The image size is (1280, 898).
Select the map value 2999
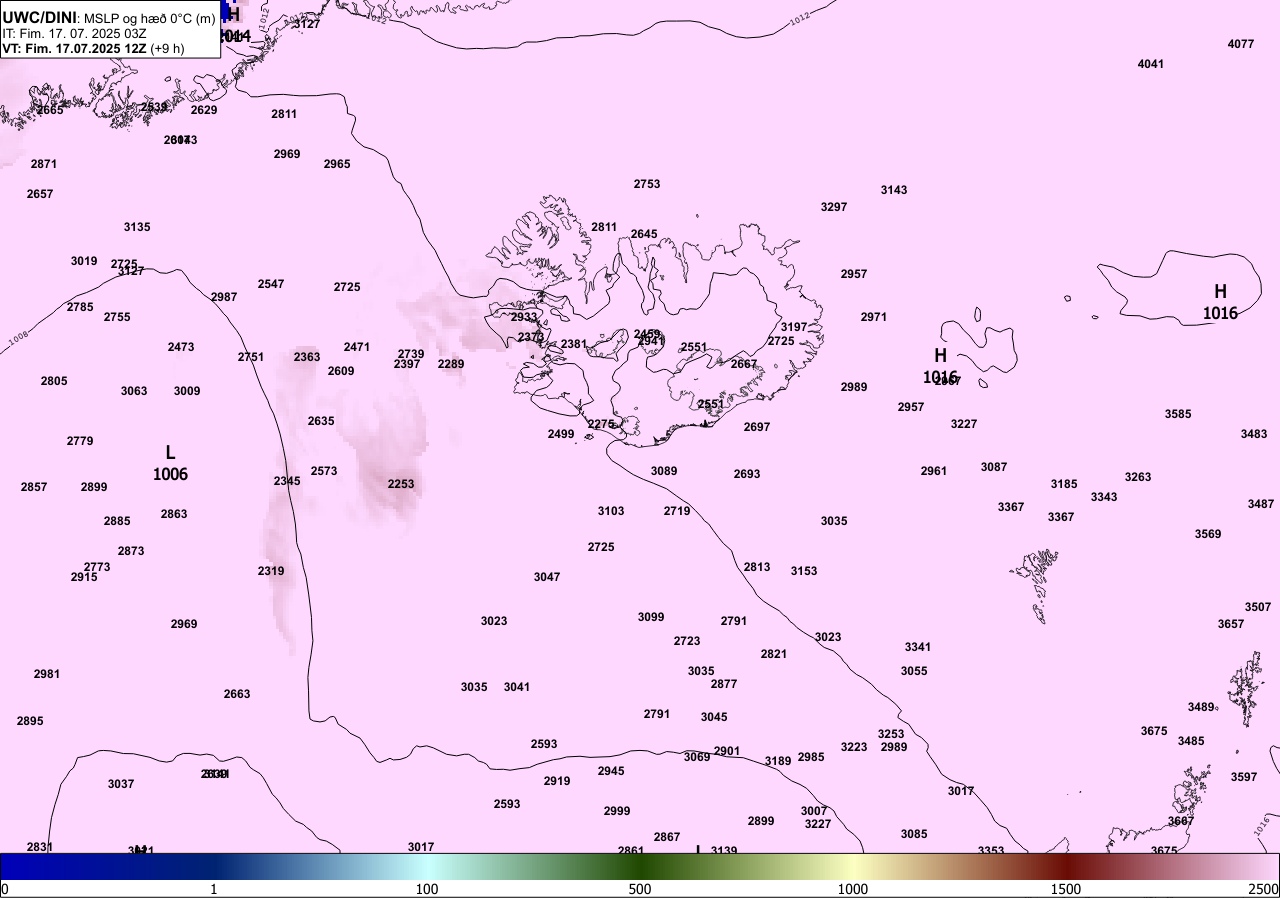coord(617,811)
